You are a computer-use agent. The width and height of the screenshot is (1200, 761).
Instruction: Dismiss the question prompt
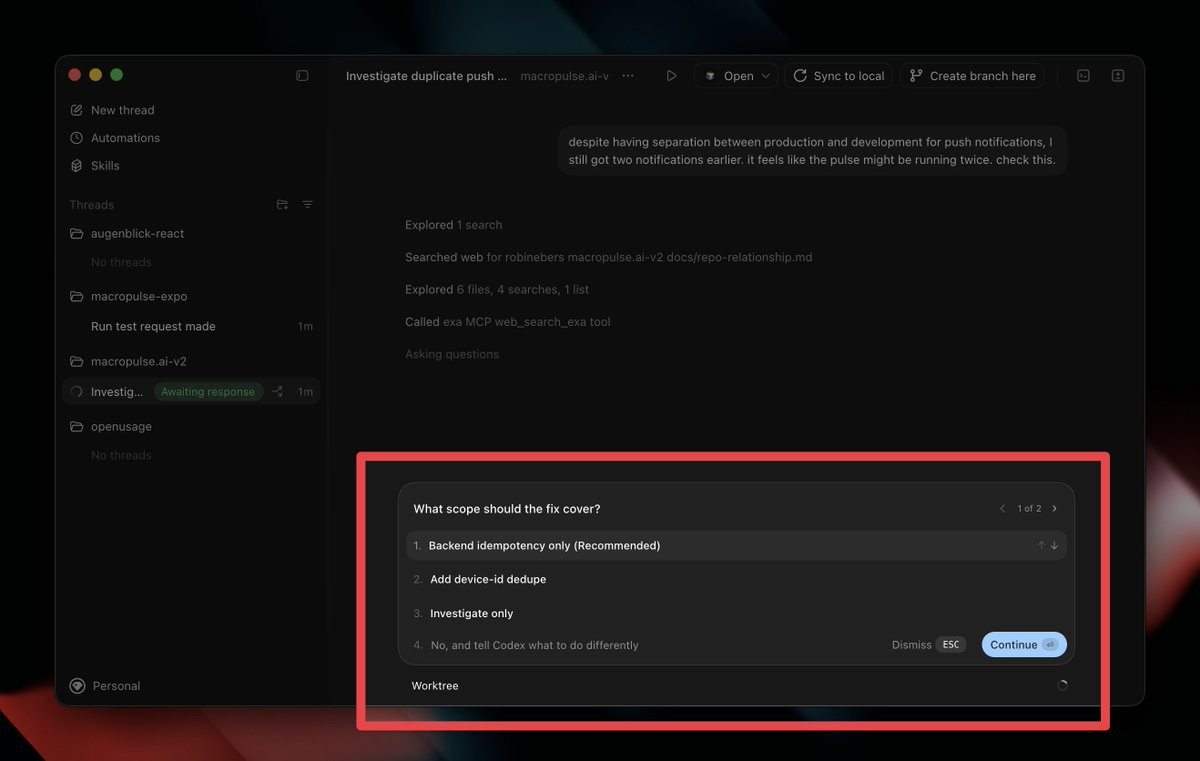(927, 645)
